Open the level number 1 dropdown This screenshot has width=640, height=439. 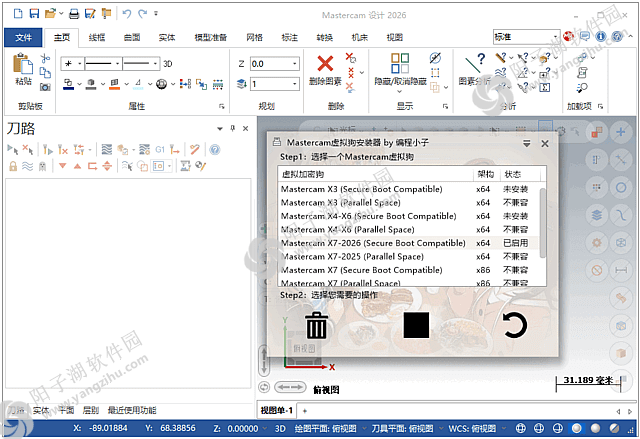click(294, 84)
